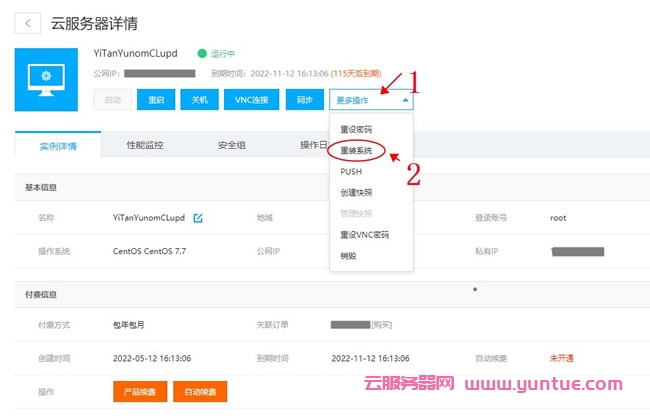Open the 安全组 tab

click(232, 145)
